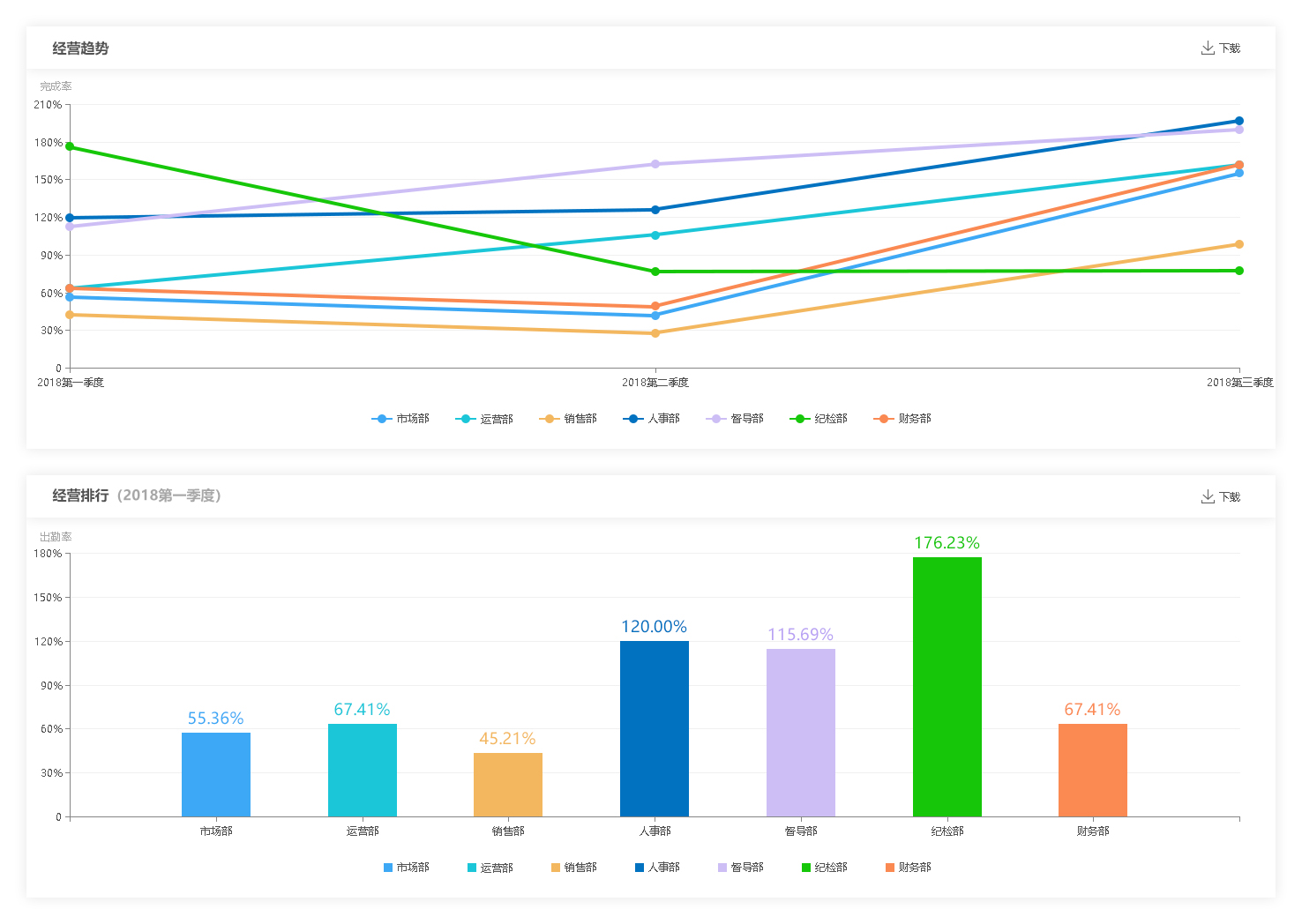Click the 55.36% value label

[215, 719]
